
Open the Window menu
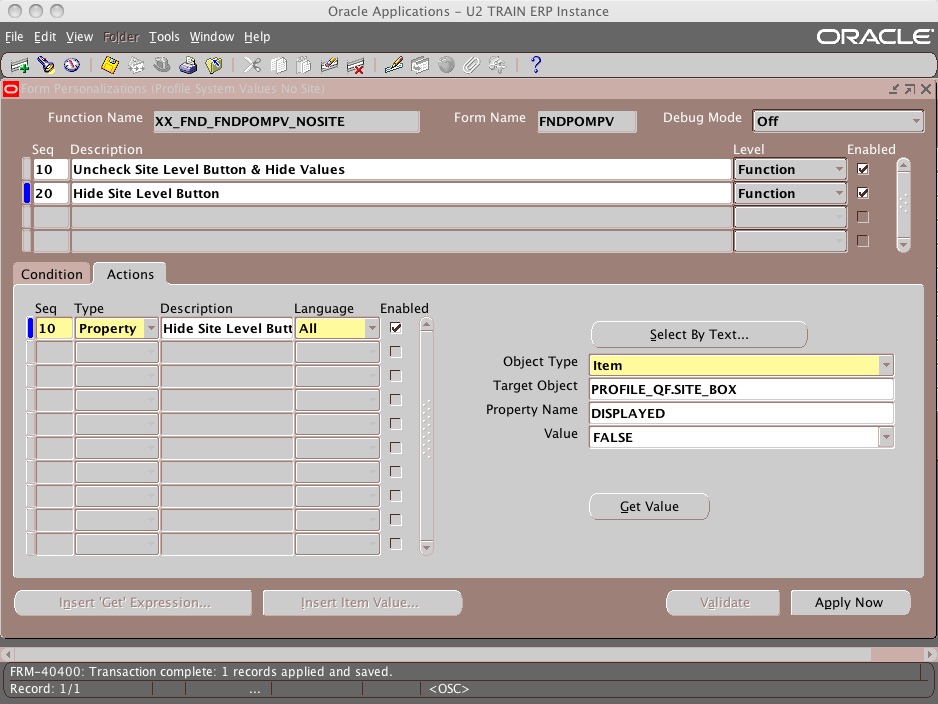[x=212, y=36]
